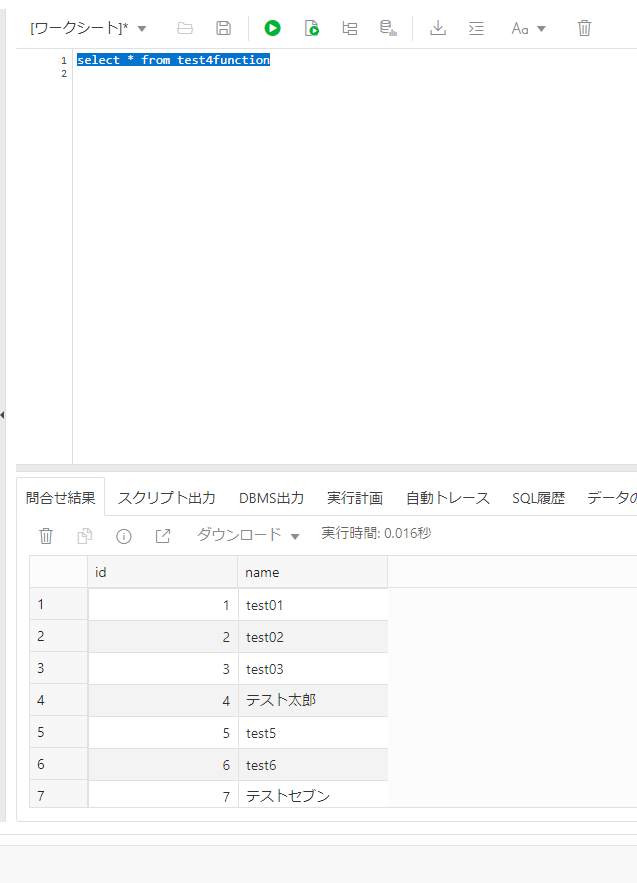637x883 pixels.
Task: Select the test01 cell
Action: (313, 605)
